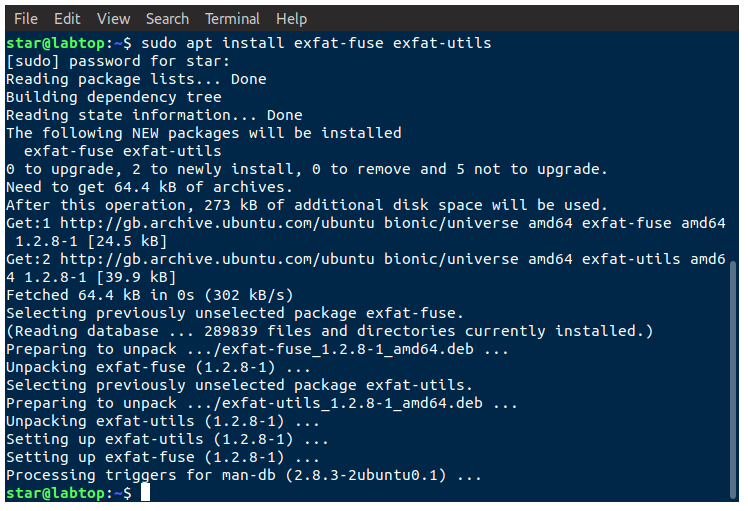Click 'Setting up exfat-utils (1.2.8-1)' line
748x511 pixels.
tap(167, 439)
